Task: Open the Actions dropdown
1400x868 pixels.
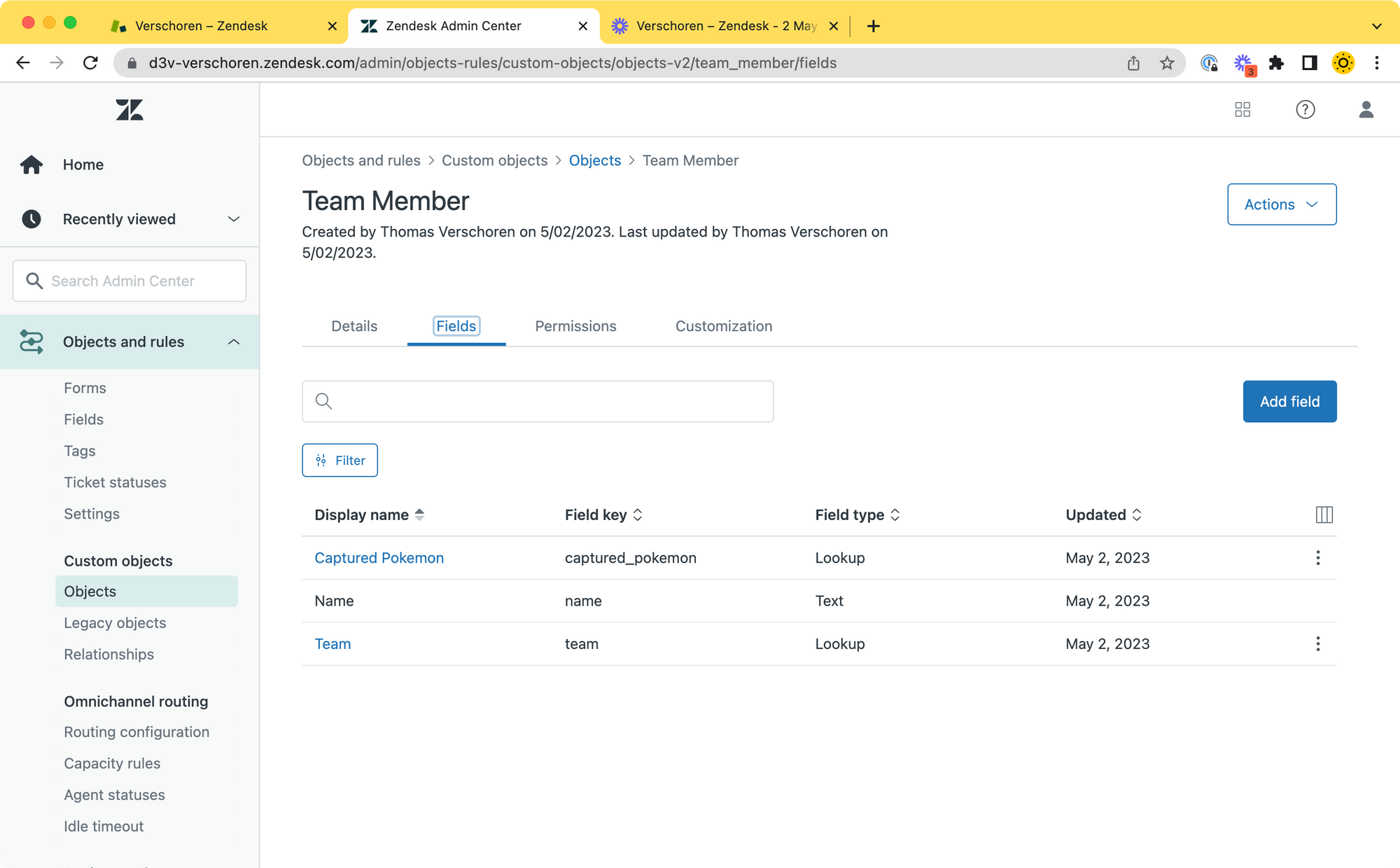Action: 1281,204
